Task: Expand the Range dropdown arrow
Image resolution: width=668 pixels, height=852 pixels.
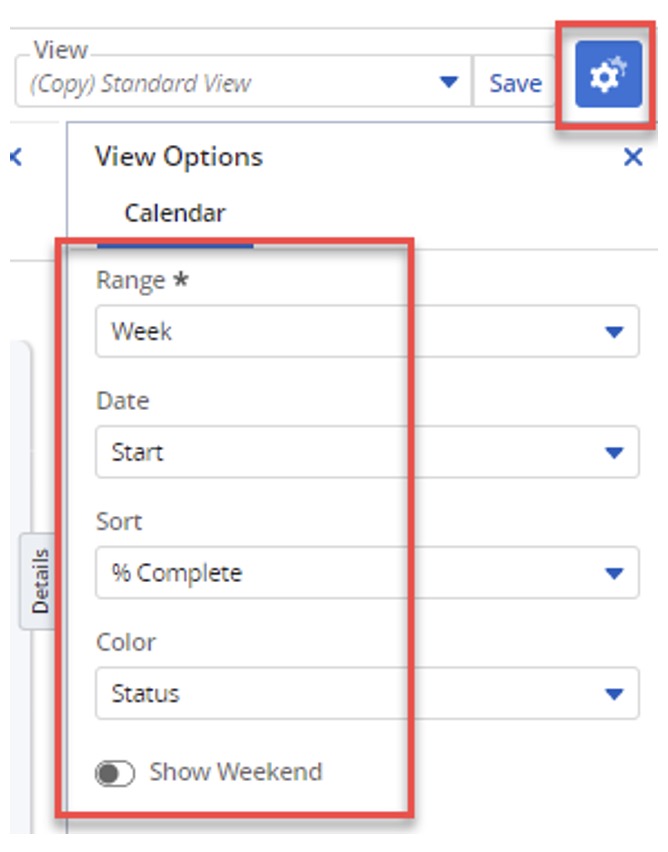Action: 614,331
